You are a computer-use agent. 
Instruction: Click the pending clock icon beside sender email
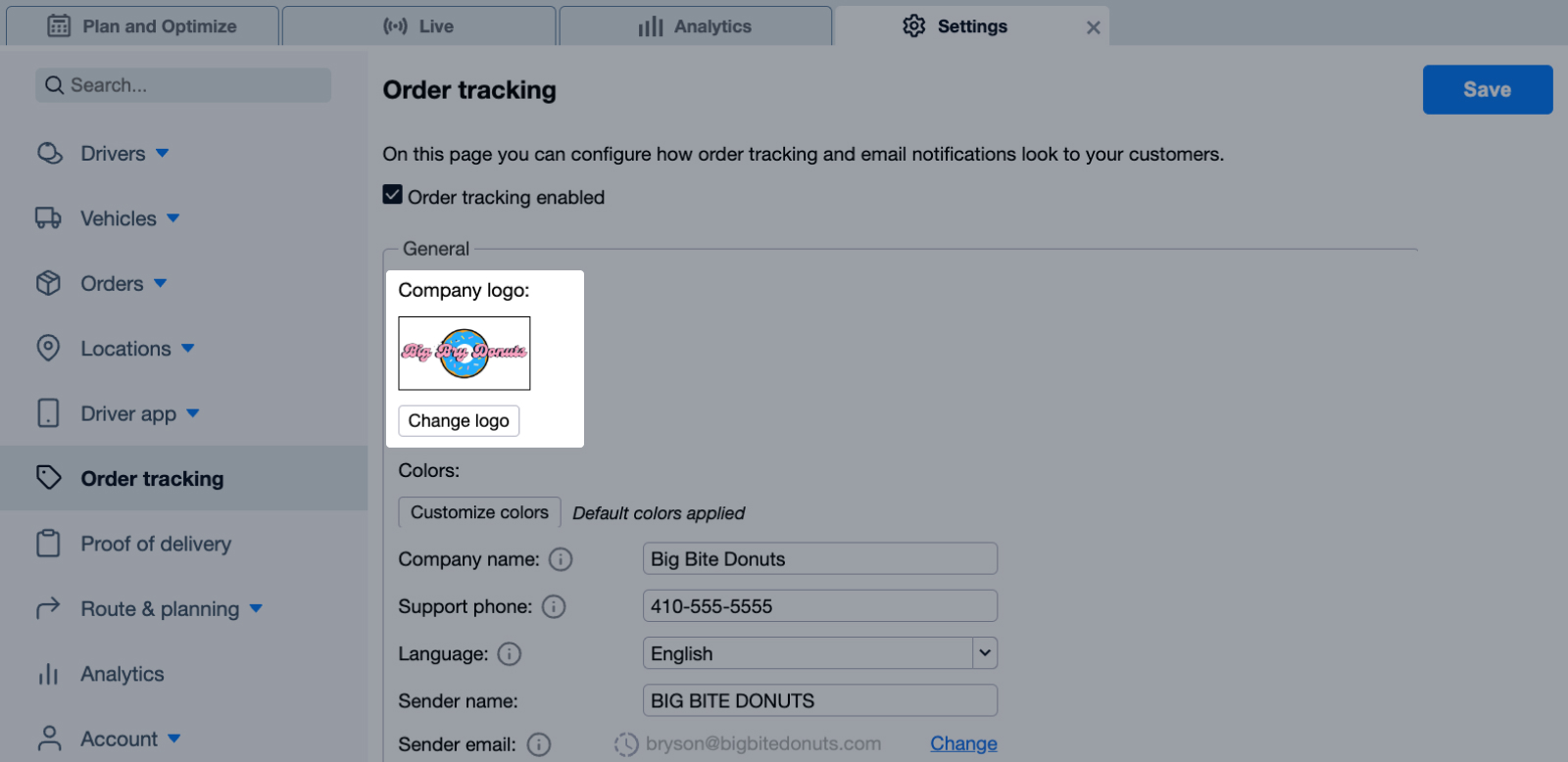[626, 744]
